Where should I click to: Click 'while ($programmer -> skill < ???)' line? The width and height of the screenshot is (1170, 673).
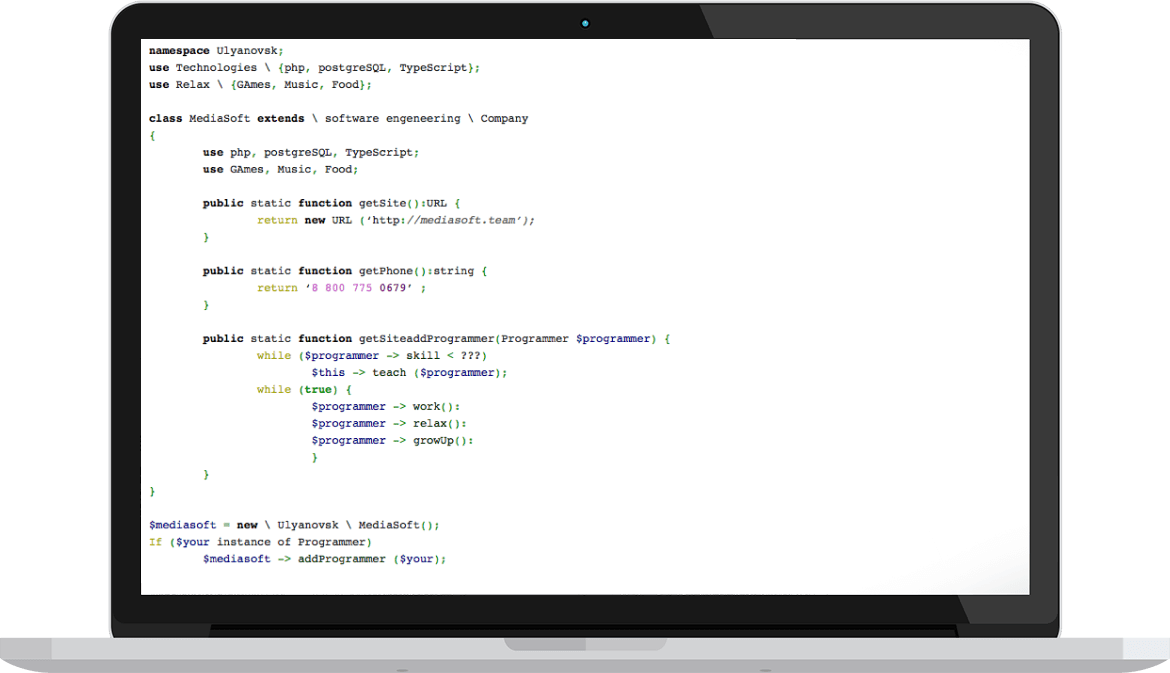point(372,356)
